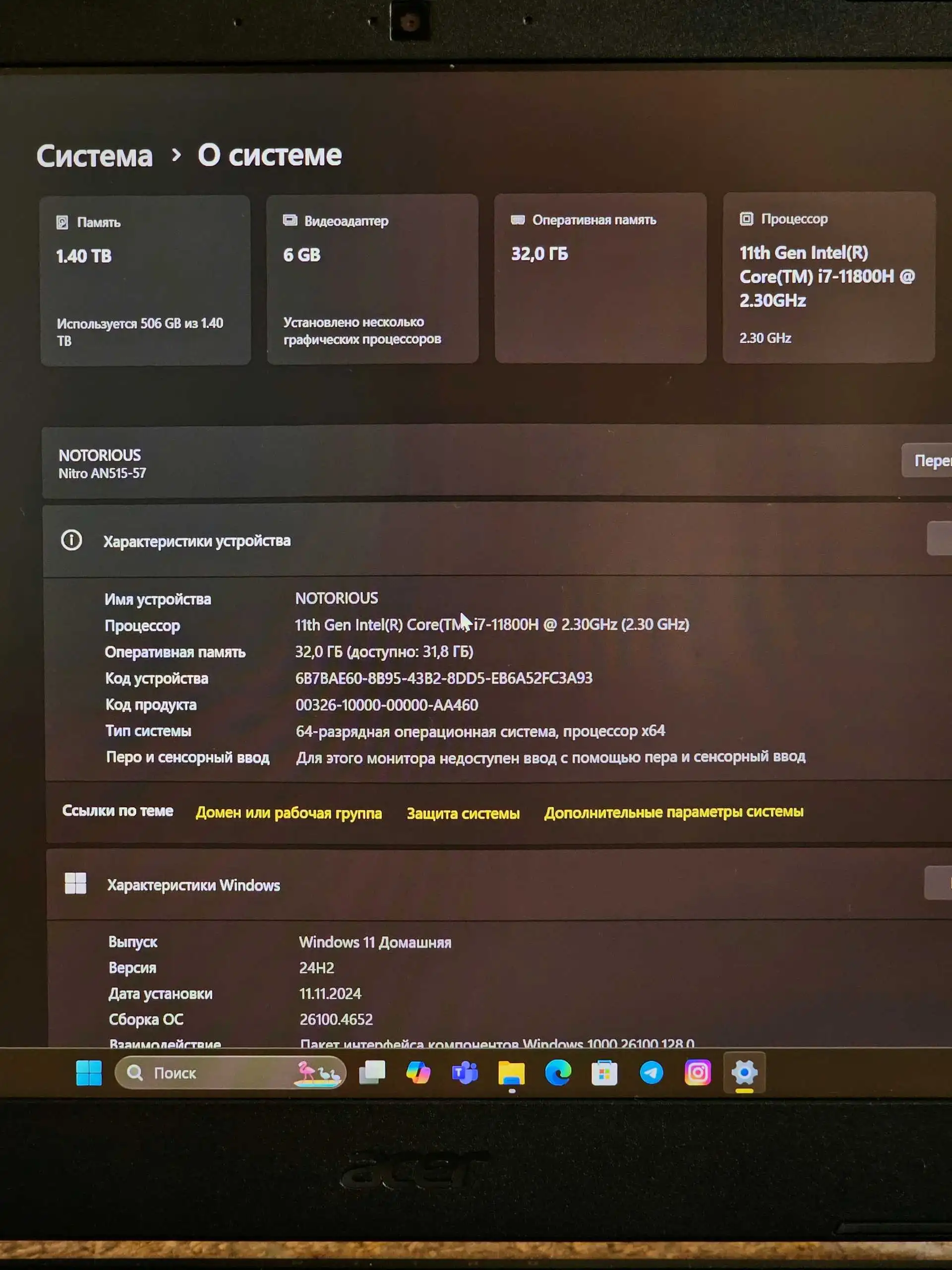Open Instagram from the taskbar
The width and height of the screenshot is (952, 1270).
697,1073
